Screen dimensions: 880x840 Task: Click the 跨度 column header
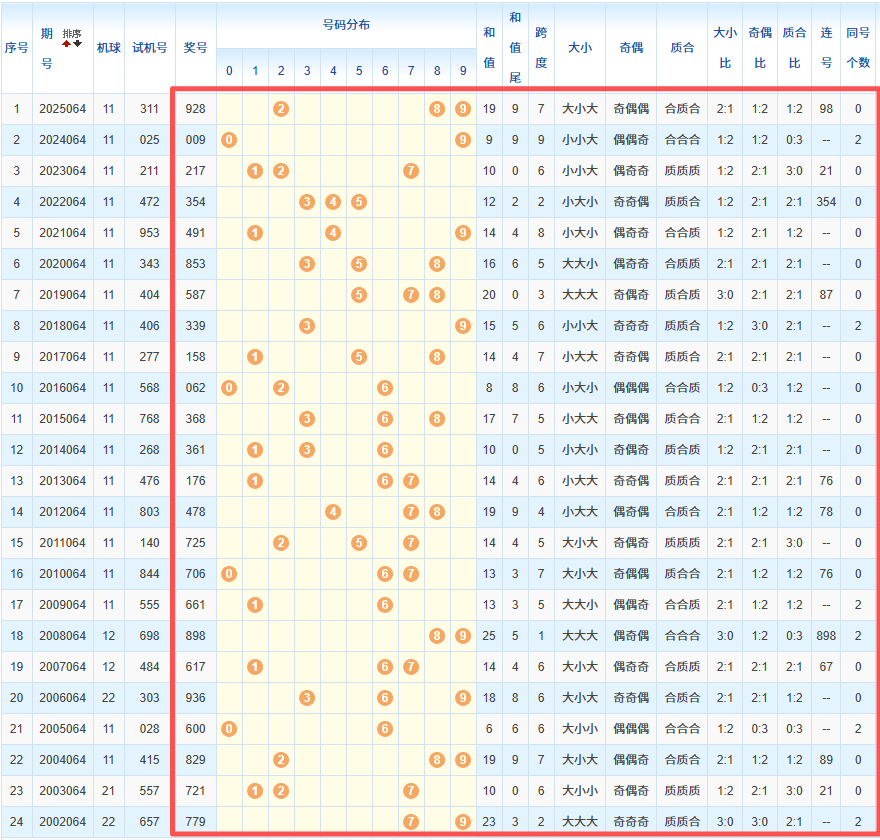pyautogui.click(x=541, y=47)
